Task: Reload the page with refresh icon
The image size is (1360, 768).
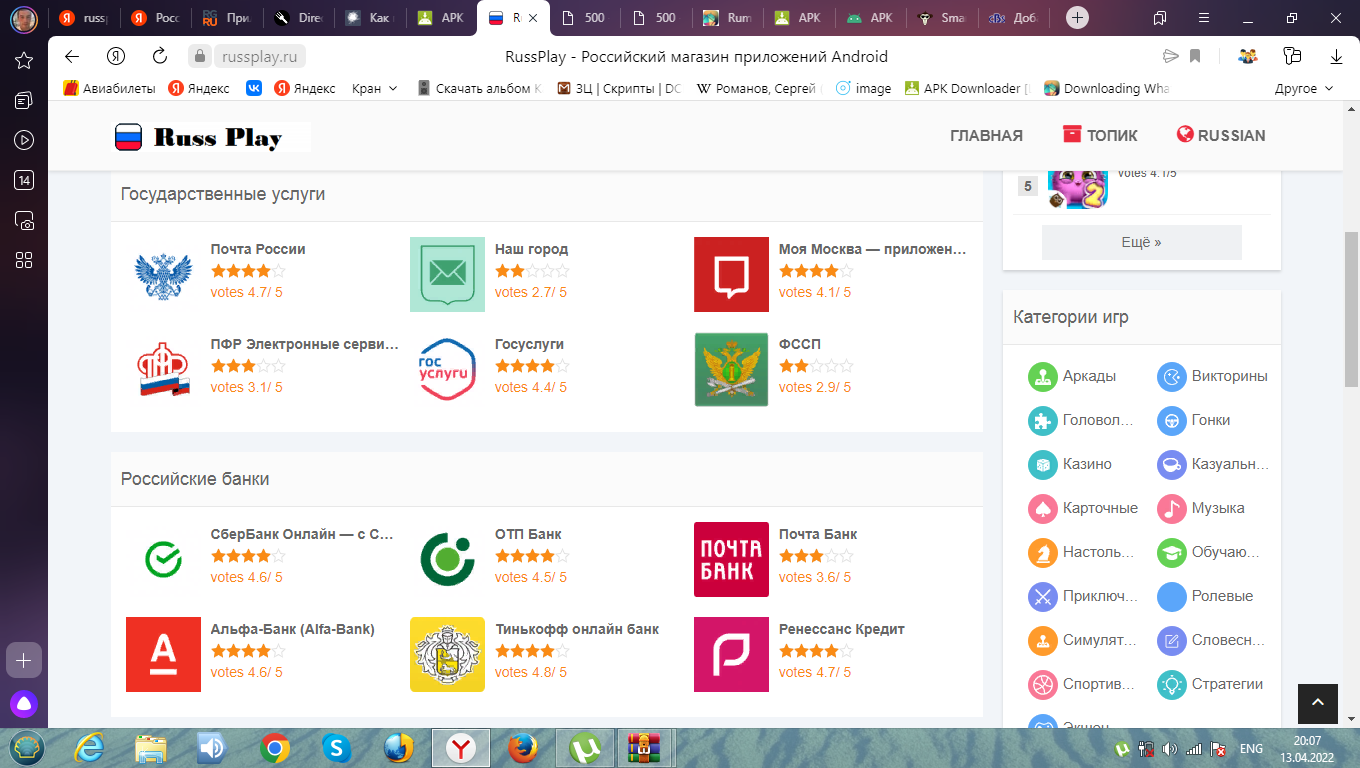Action: 160,56
